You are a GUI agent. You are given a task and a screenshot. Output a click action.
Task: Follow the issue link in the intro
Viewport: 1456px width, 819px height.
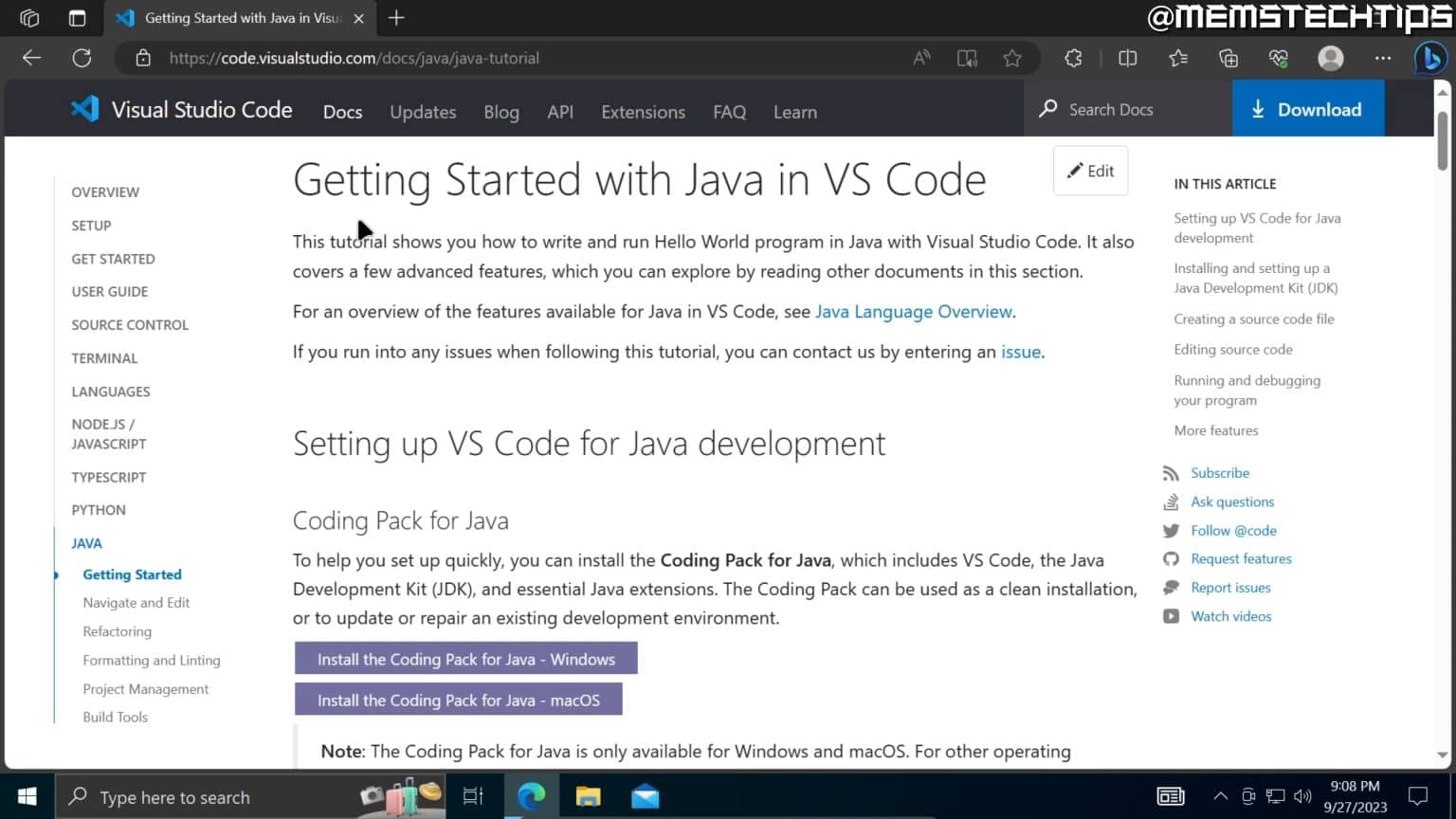1021,352
